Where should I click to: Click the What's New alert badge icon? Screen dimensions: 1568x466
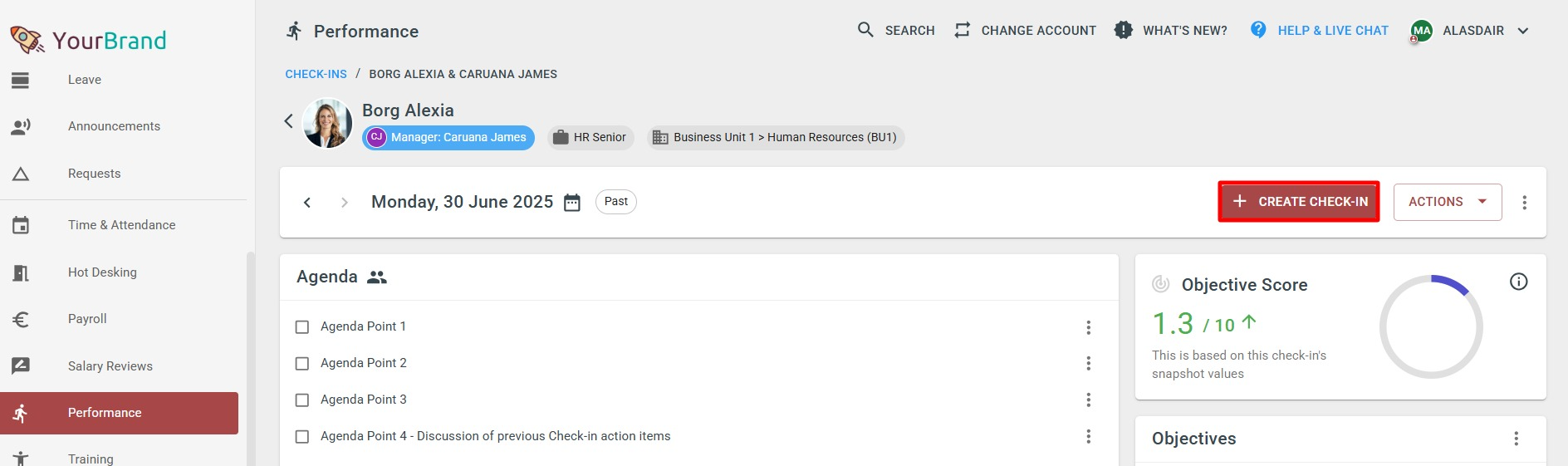point(1123,30)
